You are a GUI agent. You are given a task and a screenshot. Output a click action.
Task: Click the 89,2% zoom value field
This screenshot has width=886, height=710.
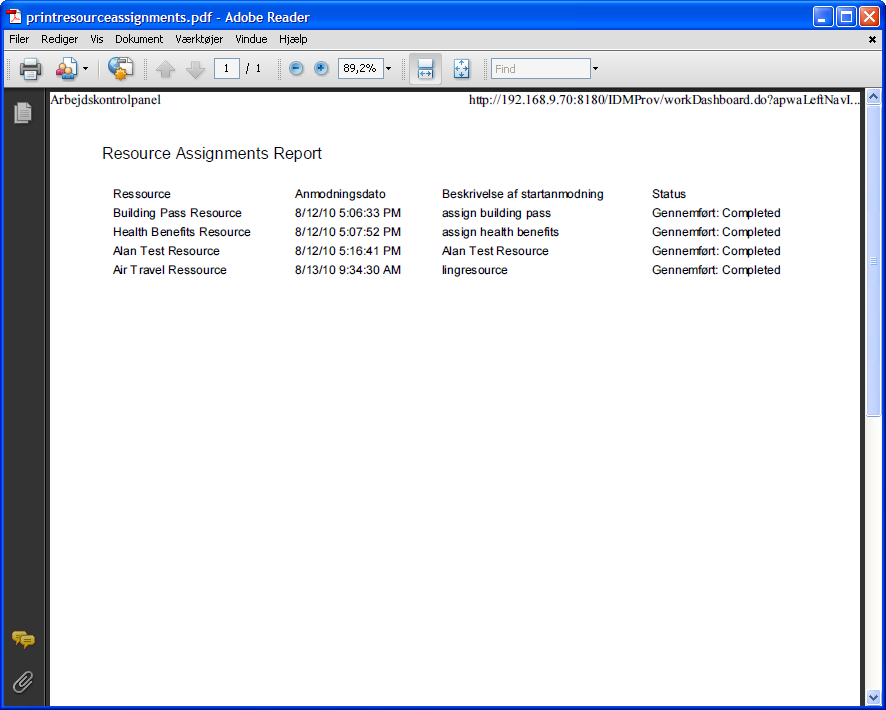tap(361, 69)
